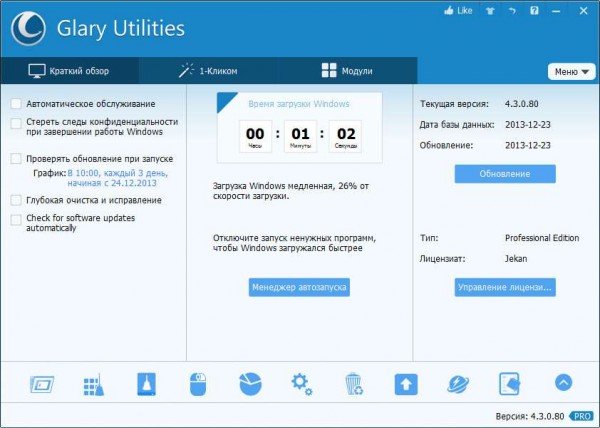Toggle Check for software updates automatically
The width and height of the screenshot is (600, 428).
click(16, 220)
